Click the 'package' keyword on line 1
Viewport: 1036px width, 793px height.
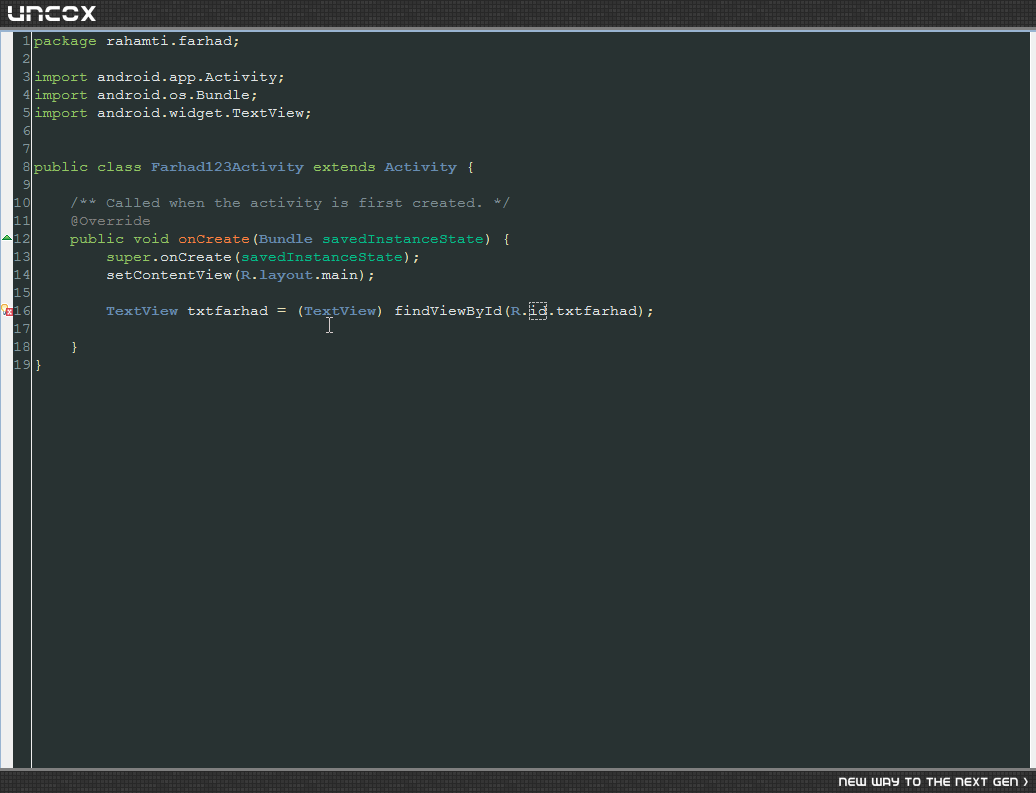pos(65,41)
